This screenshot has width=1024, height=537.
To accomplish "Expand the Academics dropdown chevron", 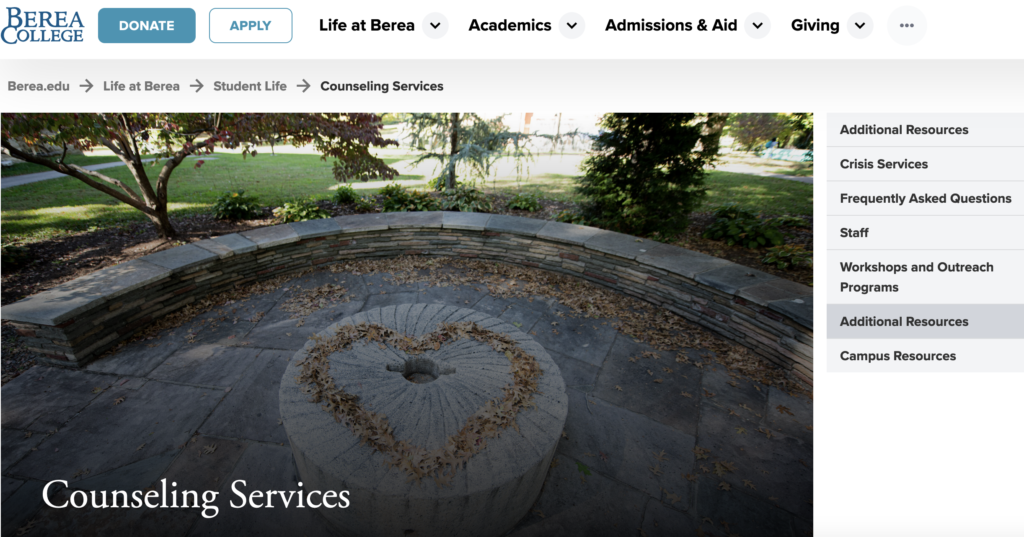I will (x=571, y=25).
